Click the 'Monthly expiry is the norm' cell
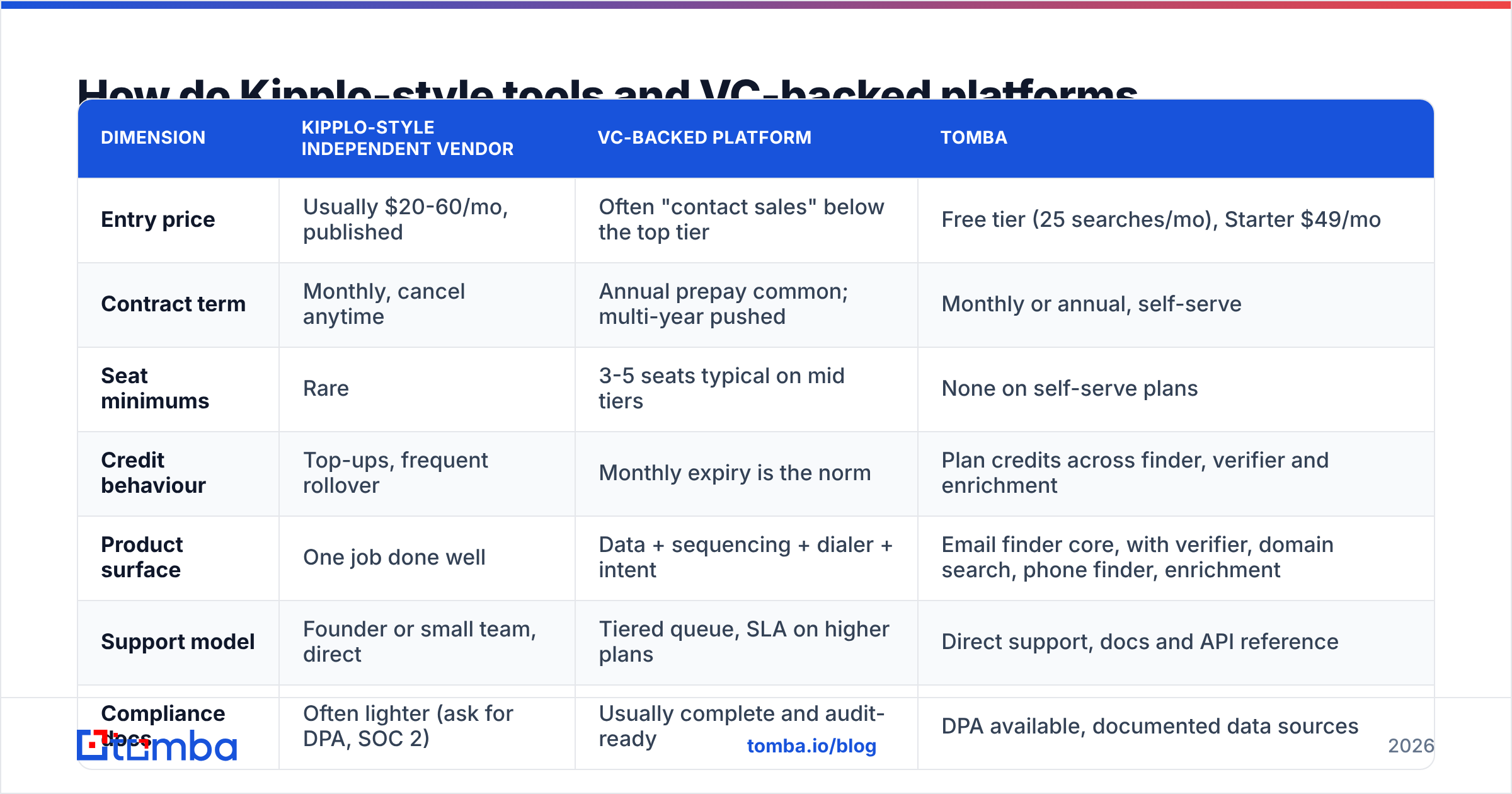This screenshot has width=1512, height=794. [747, 474]
